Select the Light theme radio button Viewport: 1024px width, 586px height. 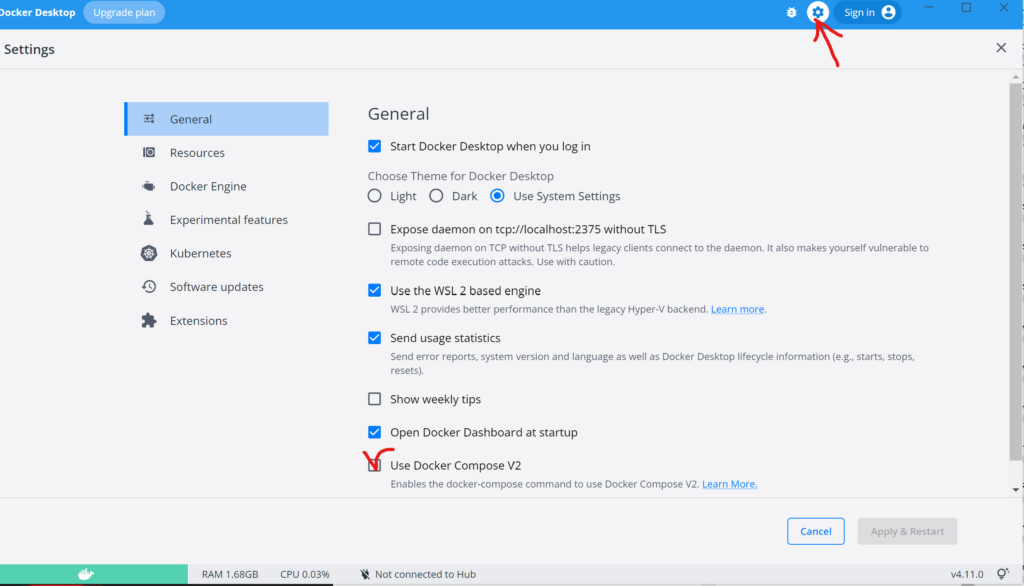pos(374,196)
